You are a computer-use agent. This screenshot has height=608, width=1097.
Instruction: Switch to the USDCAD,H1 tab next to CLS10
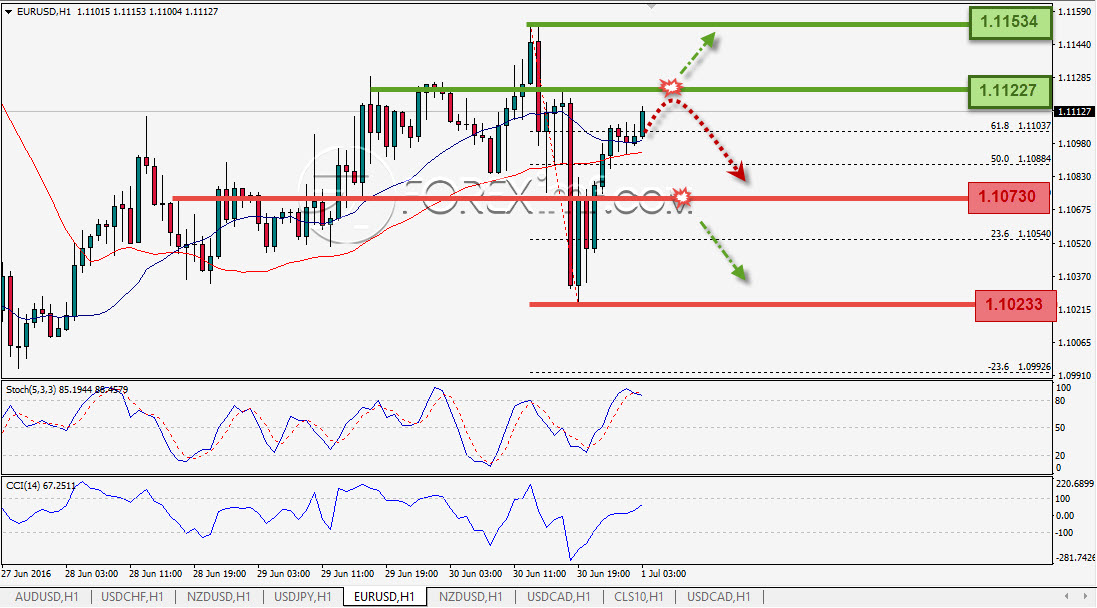(719, 597)
